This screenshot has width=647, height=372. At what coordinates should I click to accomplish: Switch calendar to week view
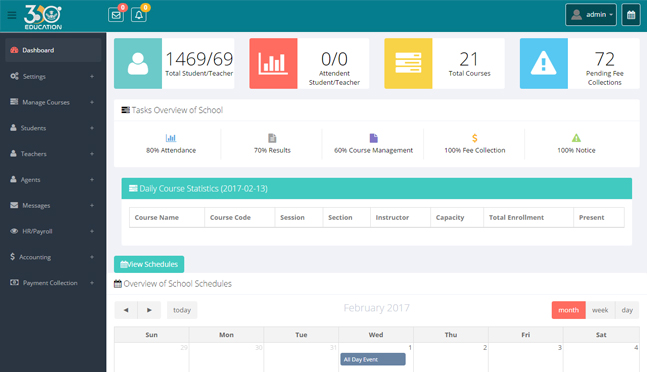(600, 310)
